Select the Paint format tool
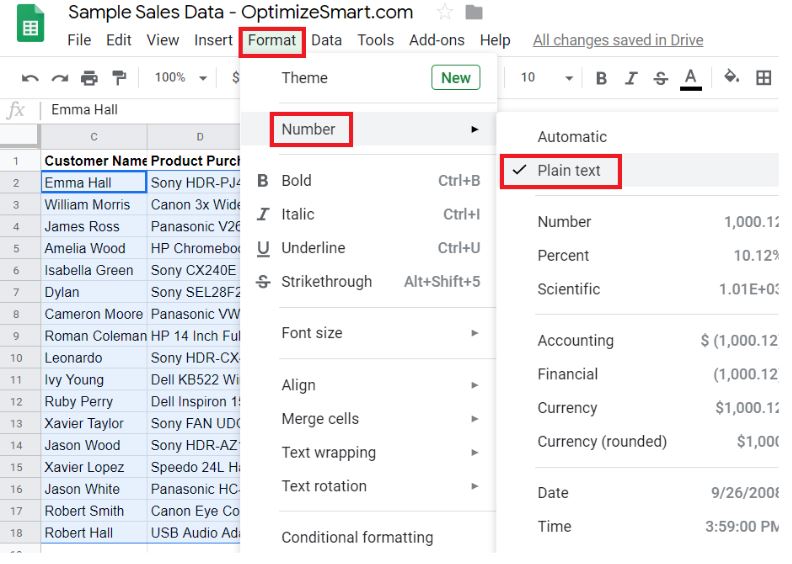The width and height of the screenshot is (792, 564). 119,78
